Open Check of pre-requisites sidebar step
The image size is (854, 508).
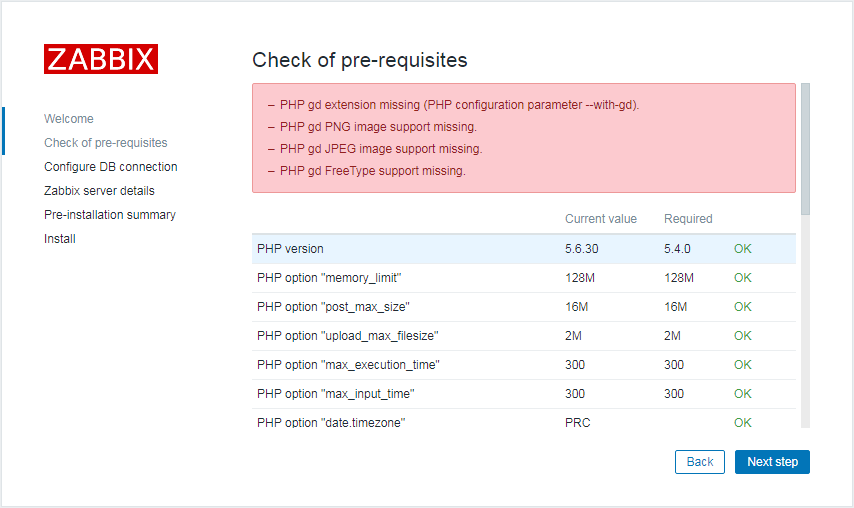click(106, 143)
